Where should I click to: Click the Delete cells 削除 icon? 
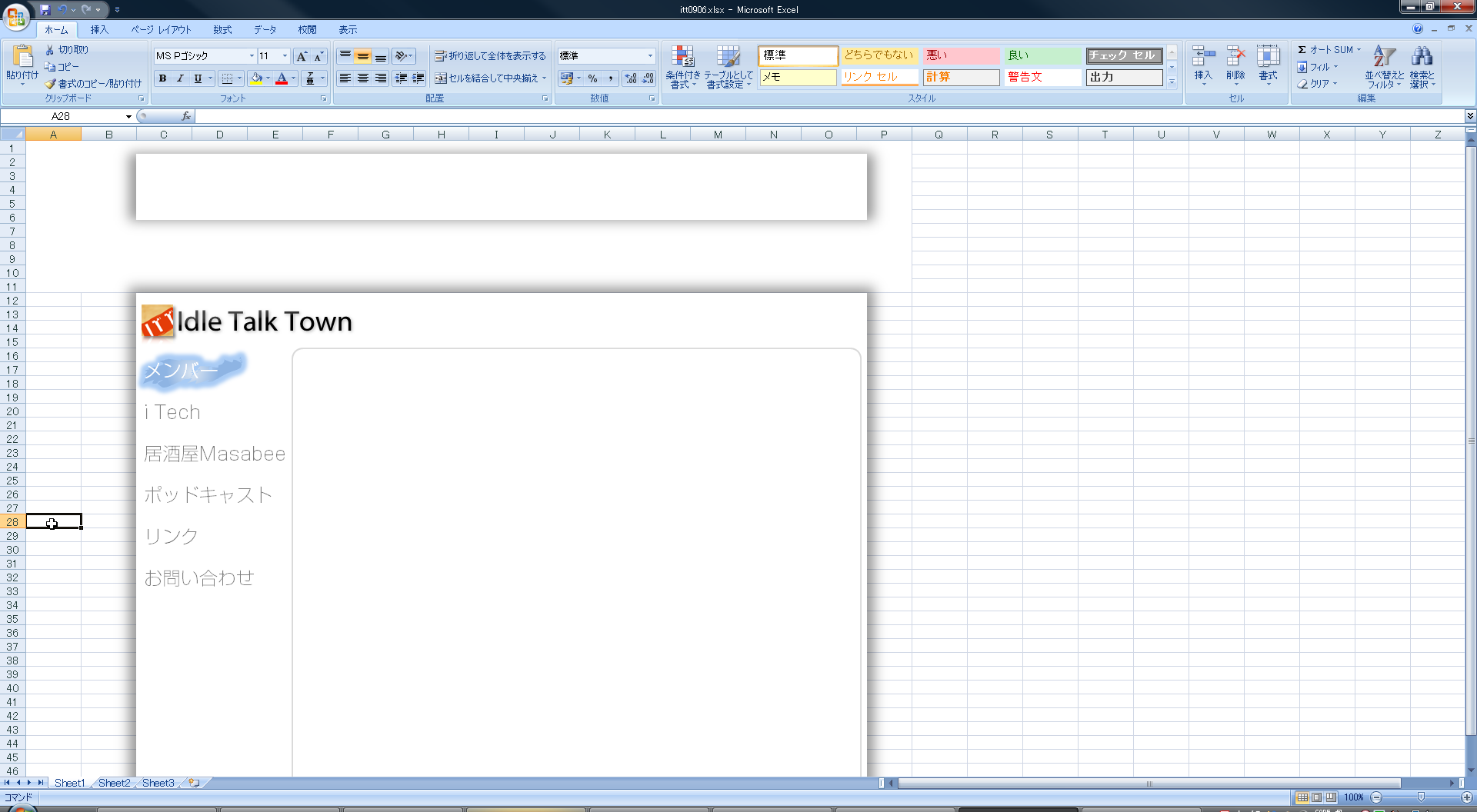tap(1235, 56)
